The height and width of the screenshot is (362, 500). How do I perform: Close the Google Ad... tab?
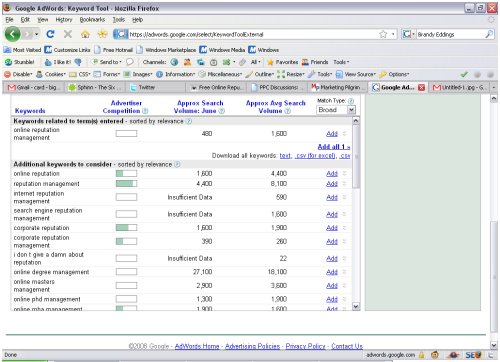coord(421,87)
